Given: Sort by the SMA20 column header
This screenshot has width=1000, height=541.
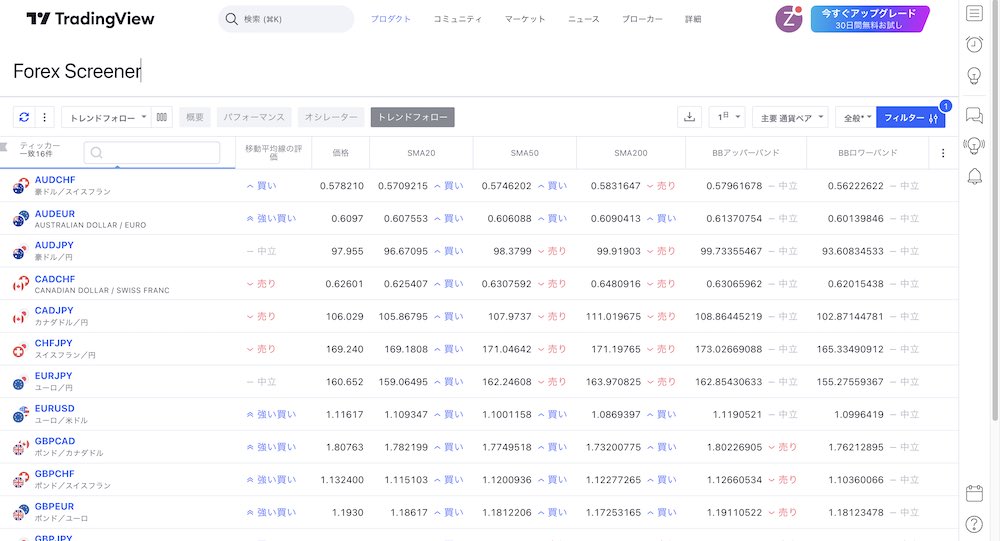Looking at the screenshot, I should (421, 153).
